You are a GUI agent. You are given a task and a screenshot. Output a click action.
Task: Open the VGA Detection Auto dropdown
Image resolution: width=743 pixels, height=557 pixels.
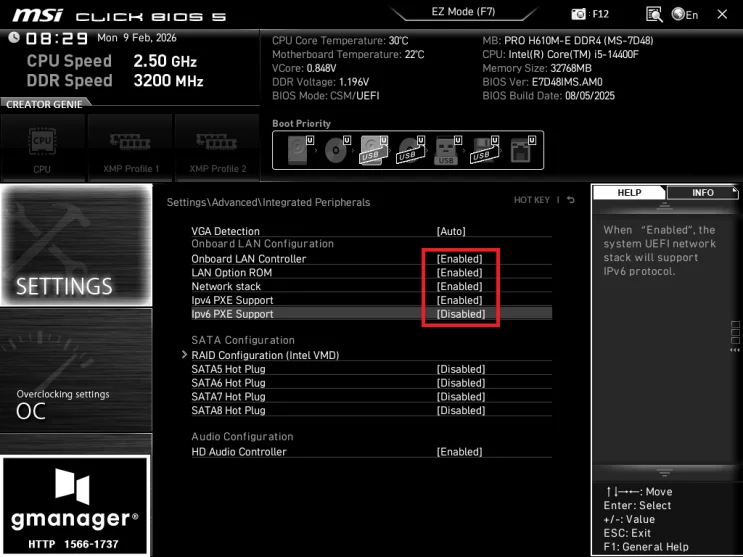[x=451, y=231]
